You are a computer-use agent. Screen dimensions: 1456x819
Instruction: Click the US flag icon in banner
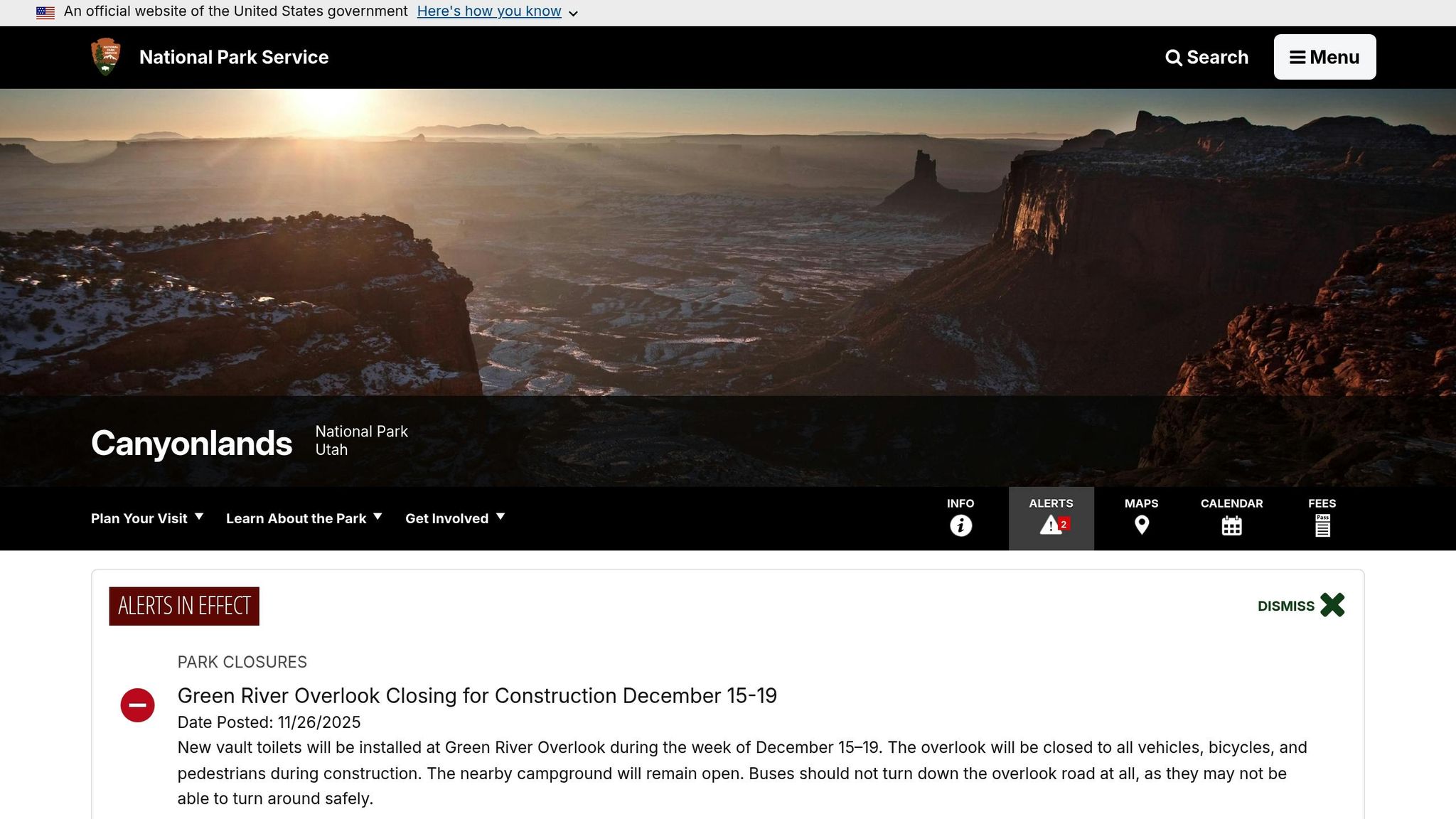[x=45, y=12]
